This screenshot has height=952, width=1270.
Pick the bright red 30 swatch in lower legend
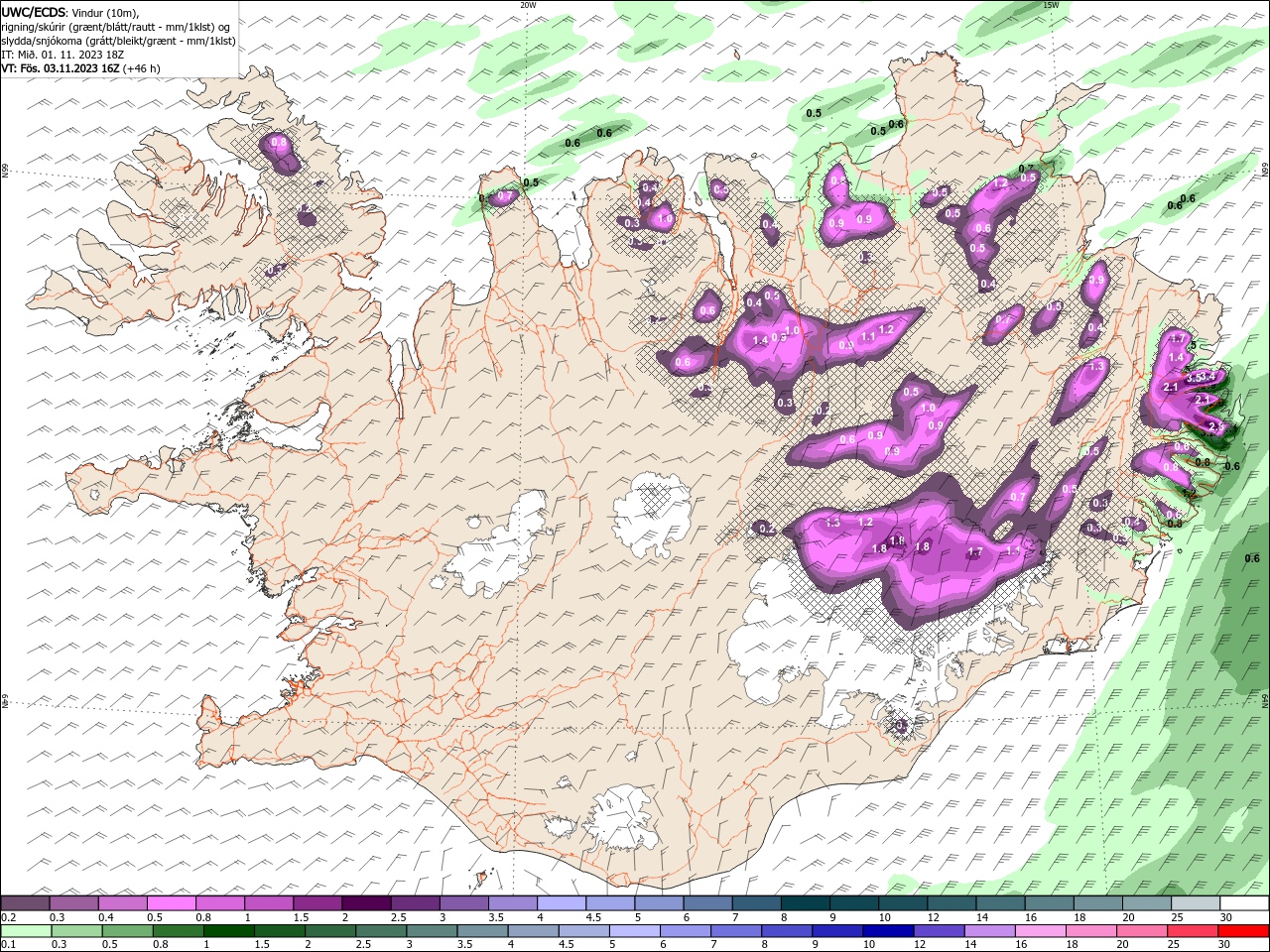(1243, 931)
